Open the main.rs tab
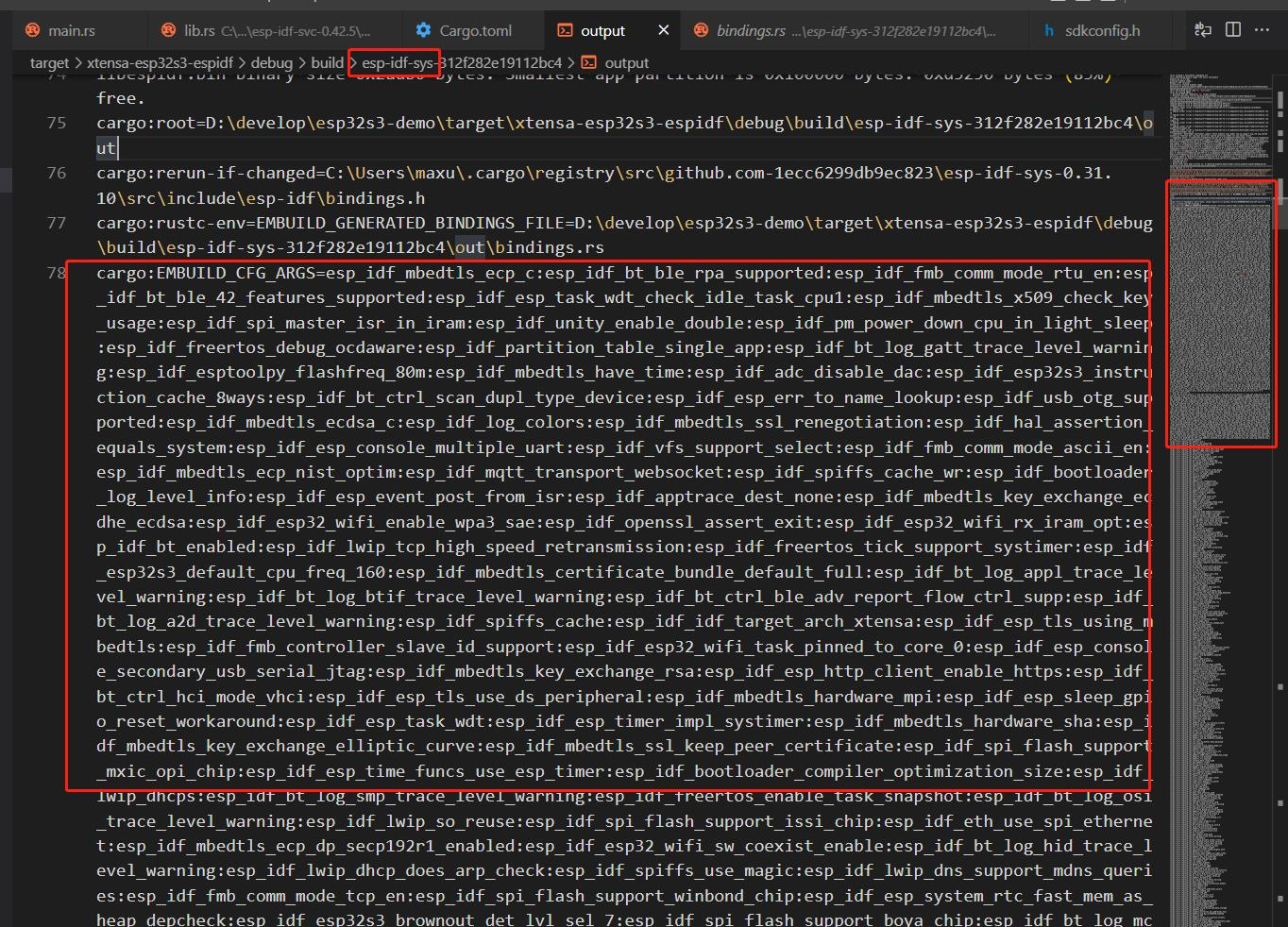The width and height of the screenshot is (1288, 927). (x=72, y=30)
